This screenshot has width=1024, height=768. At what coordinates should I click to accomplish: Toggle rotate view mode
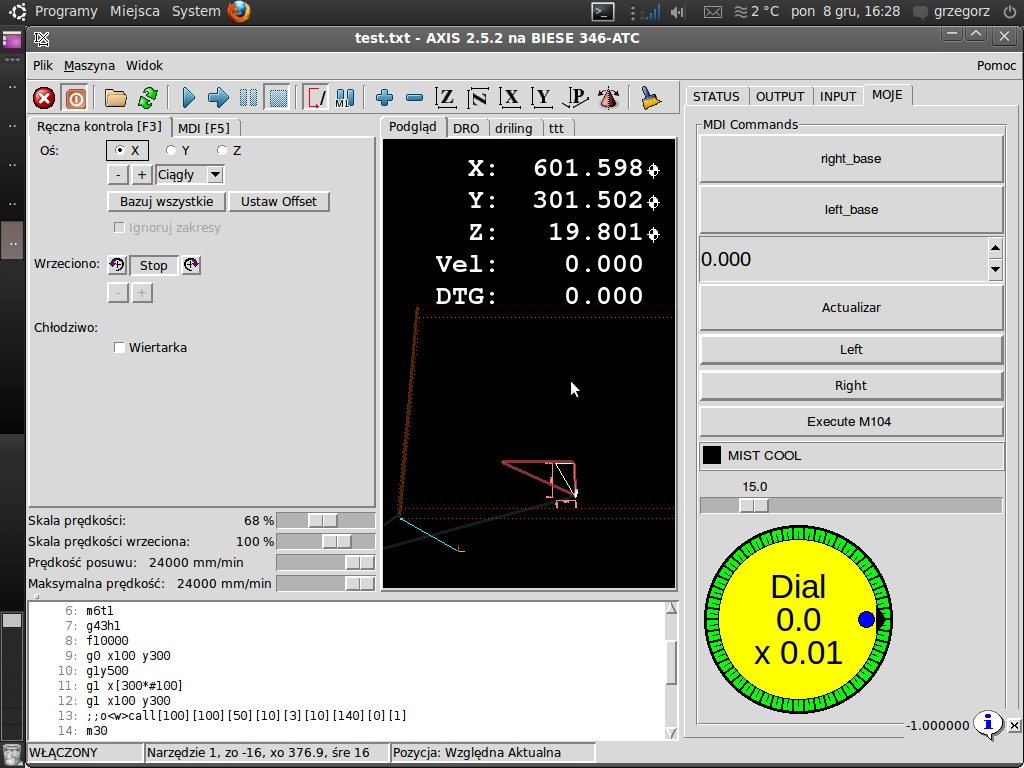(608, 99)
